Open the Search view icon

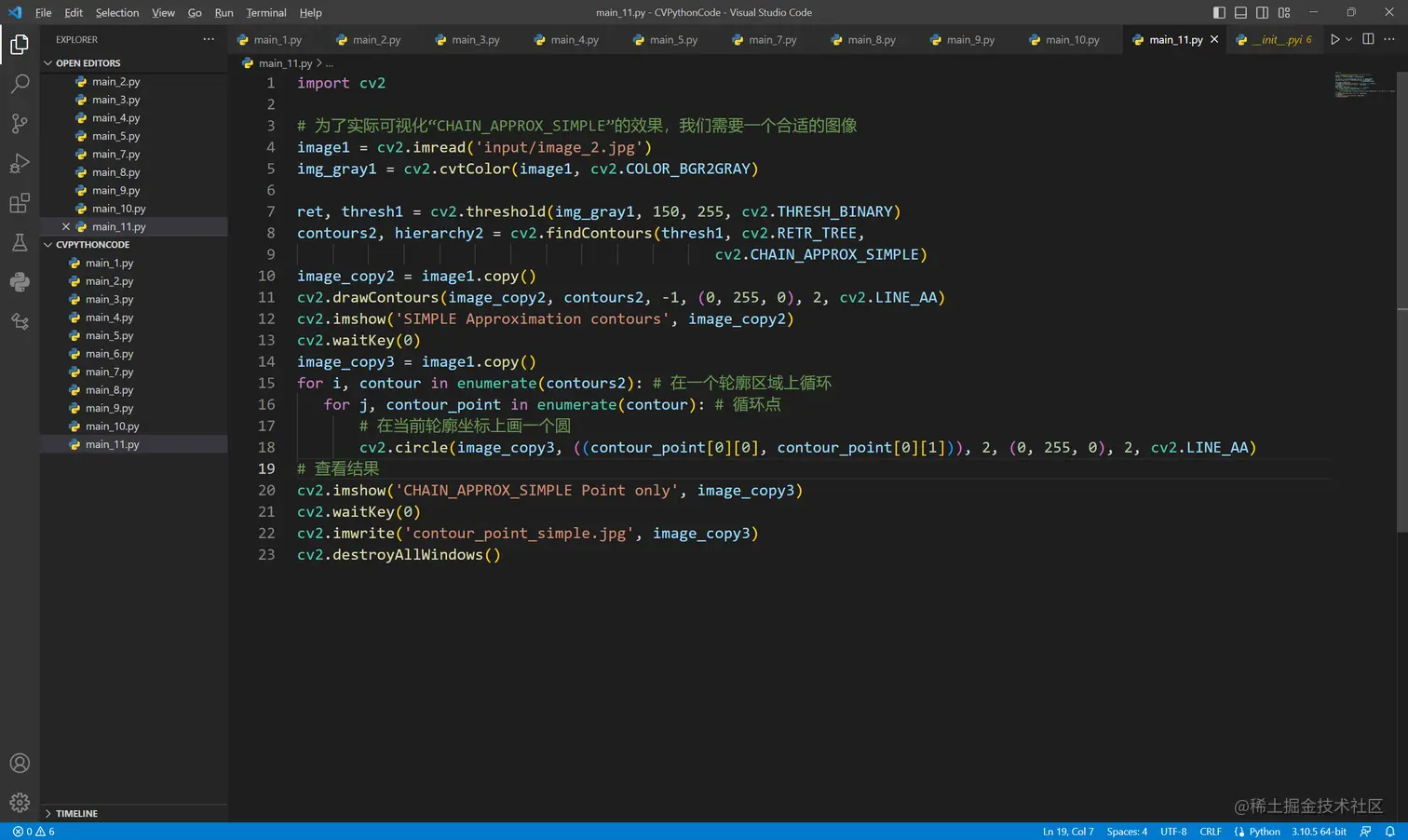(x=20, y=84)
